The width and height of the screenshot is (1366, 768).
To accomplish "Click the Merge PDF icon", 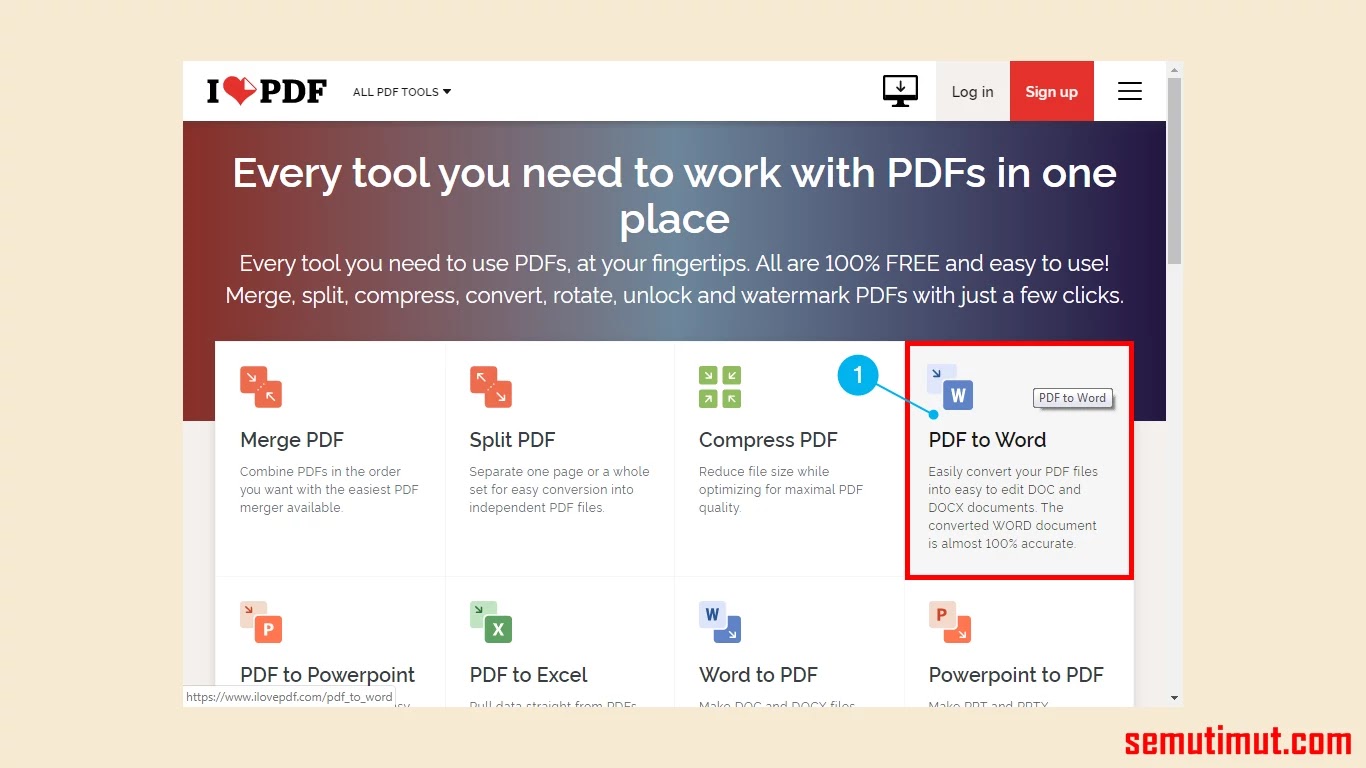I will pos(261,387).
